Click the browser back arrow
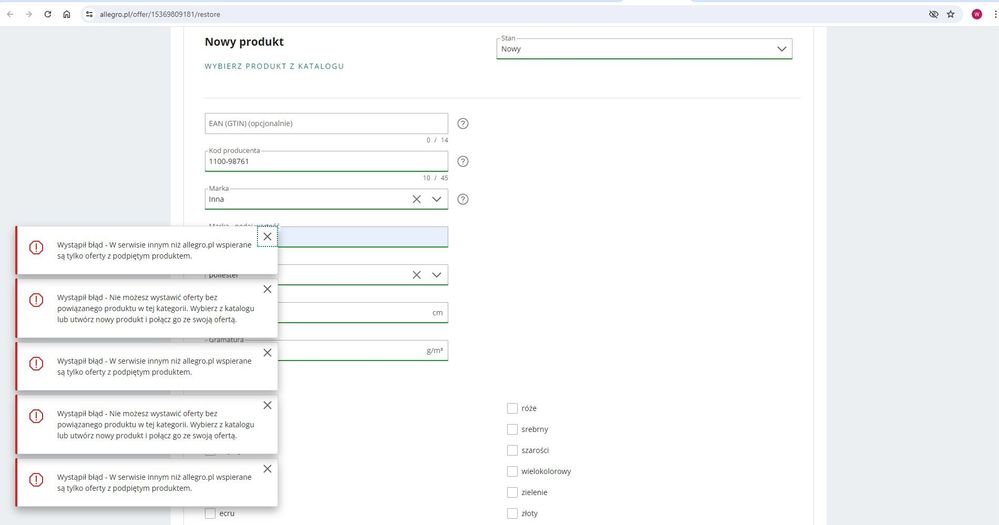 (10, 14)
